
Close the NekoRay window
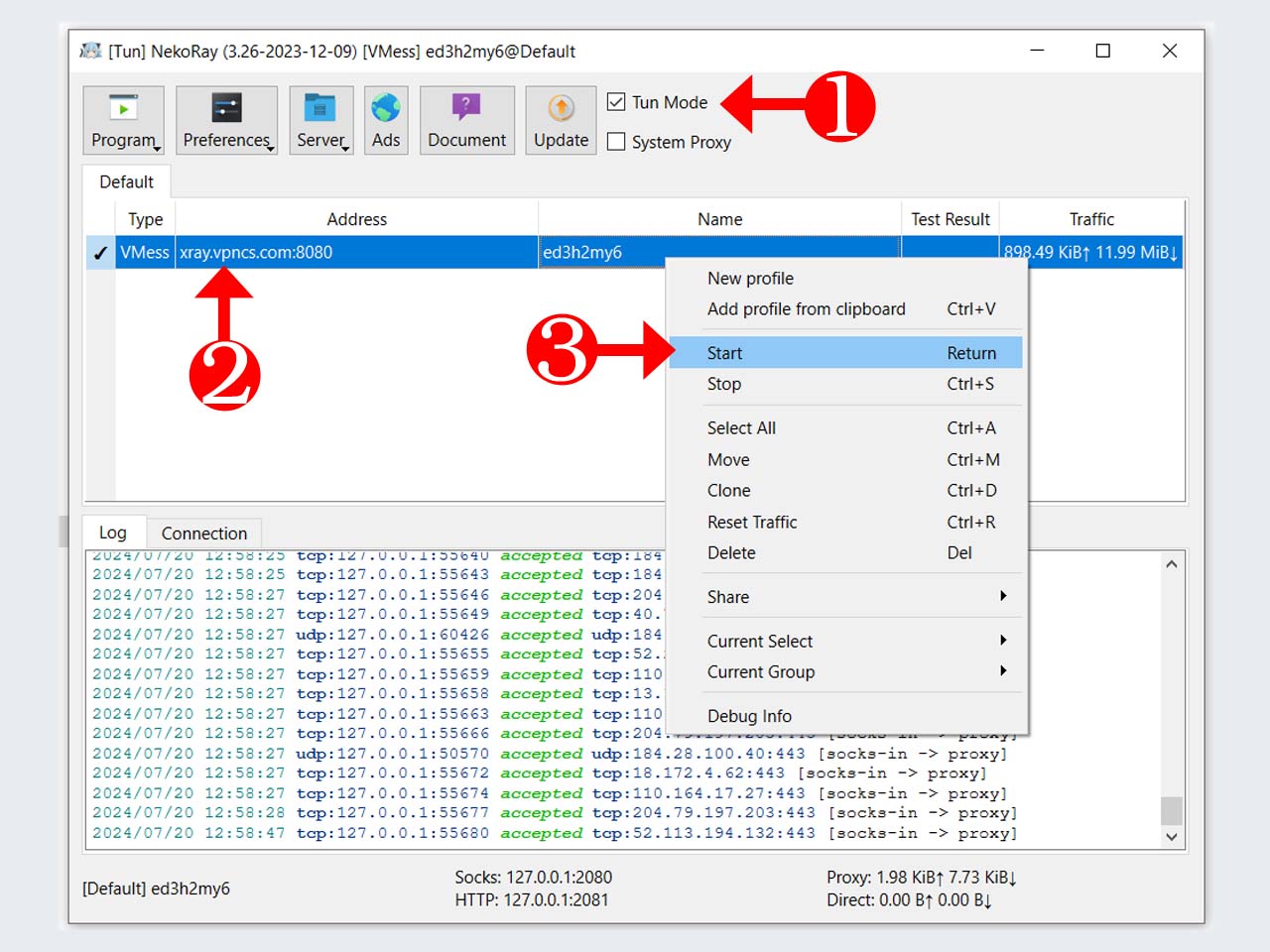(x=1170, y=51)
